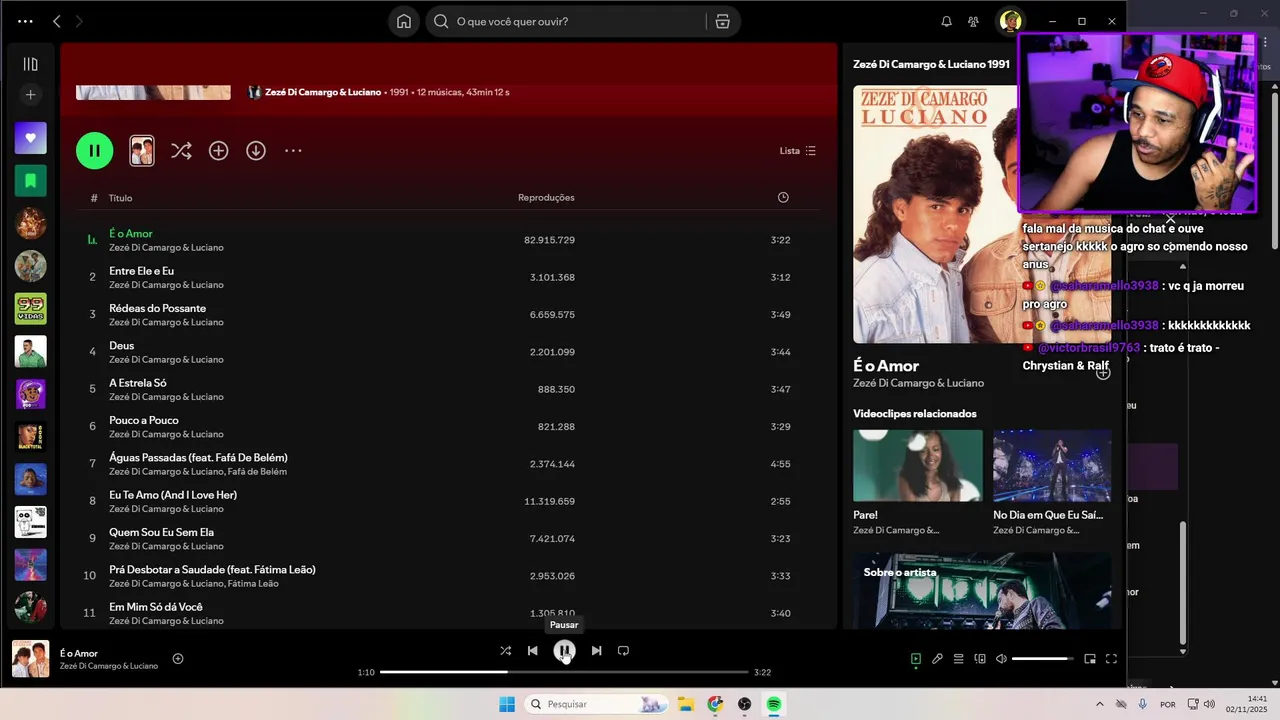Skip to previous track
The image size is (1280, 720).
(532, 651)
